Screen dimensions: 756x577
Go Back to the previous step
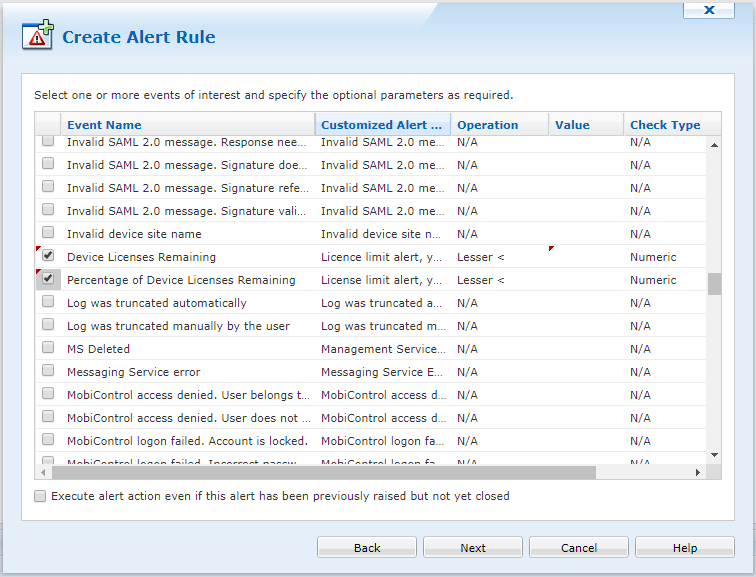click(x=367, y=547)
